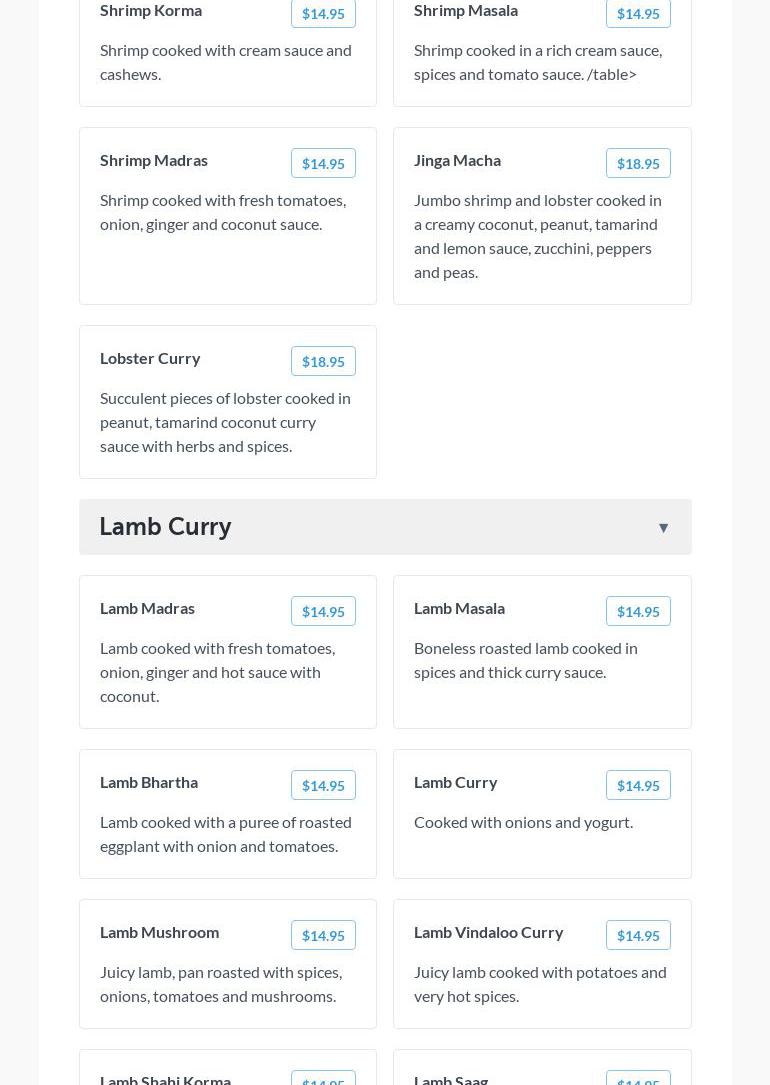Click the Lamb Masala $14.95 price tag
The width and height of the screenshot is (770, 1085).
pyautogui.click(x=638, y=612)
